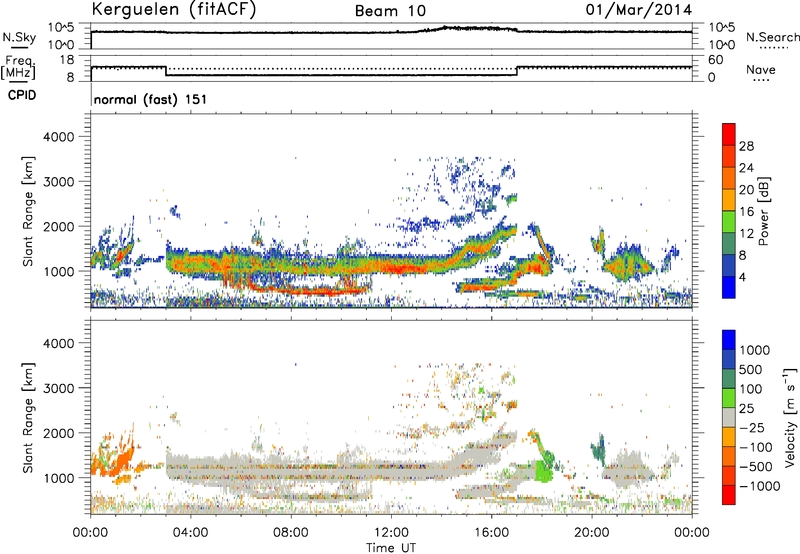Image resolution: width=800 pixels, height=554 pixels.
Task: Click the '-1000' velocity colorbar tick value
Action: tap(760, 486)
